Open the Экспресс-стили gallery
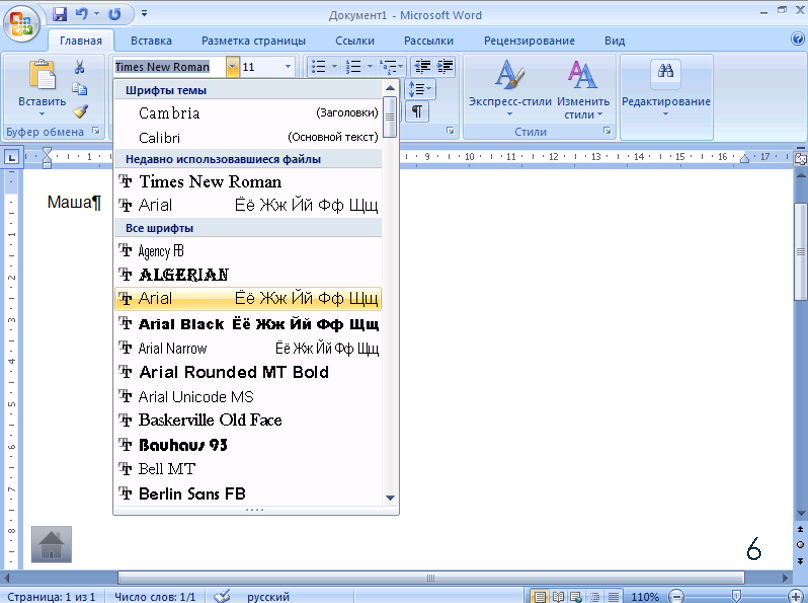 click(x=510, y=89)
